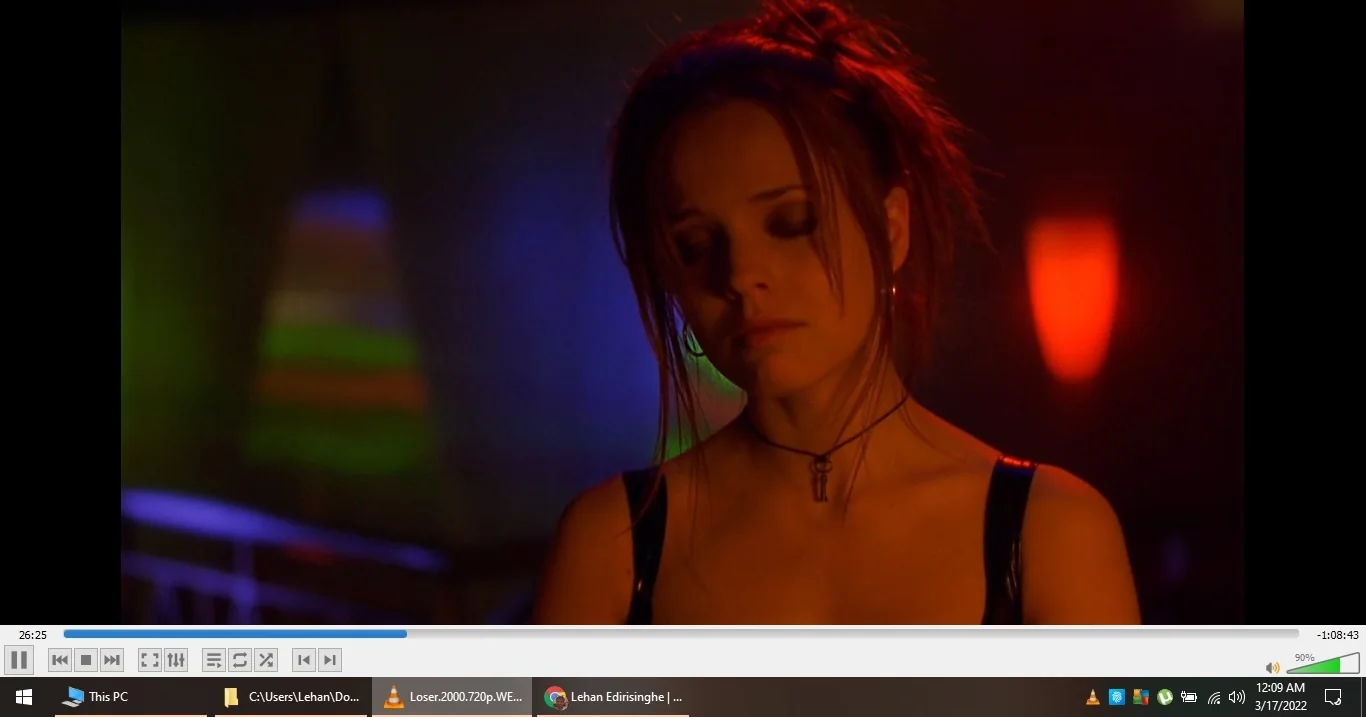This screenshot has height=717, width=1366.
Task: Switch to Chrome Lehan Edirisinghe window
Action: tap(613, 697)
